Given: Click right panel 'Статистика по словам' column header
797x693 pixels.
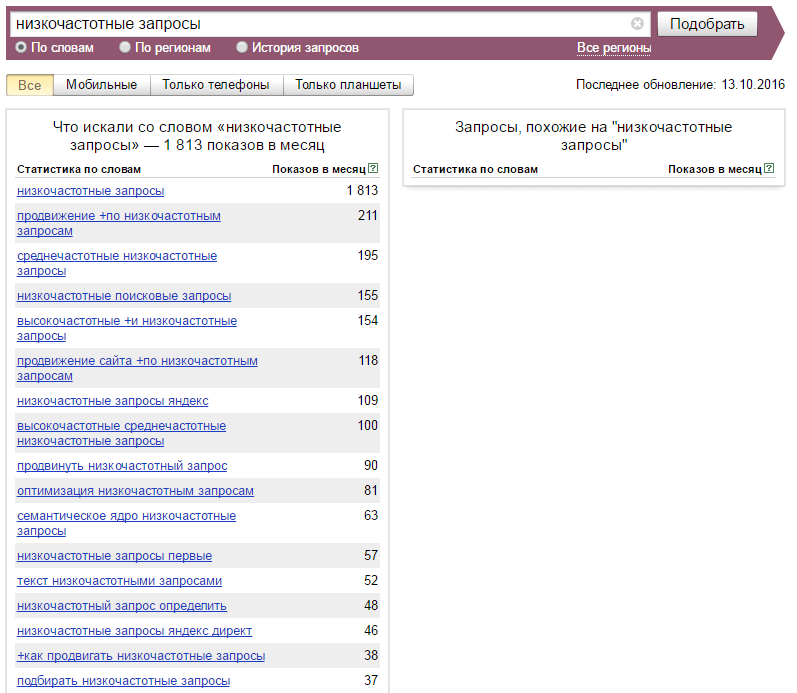Looking at the screenshot, I should coord(475,169).
